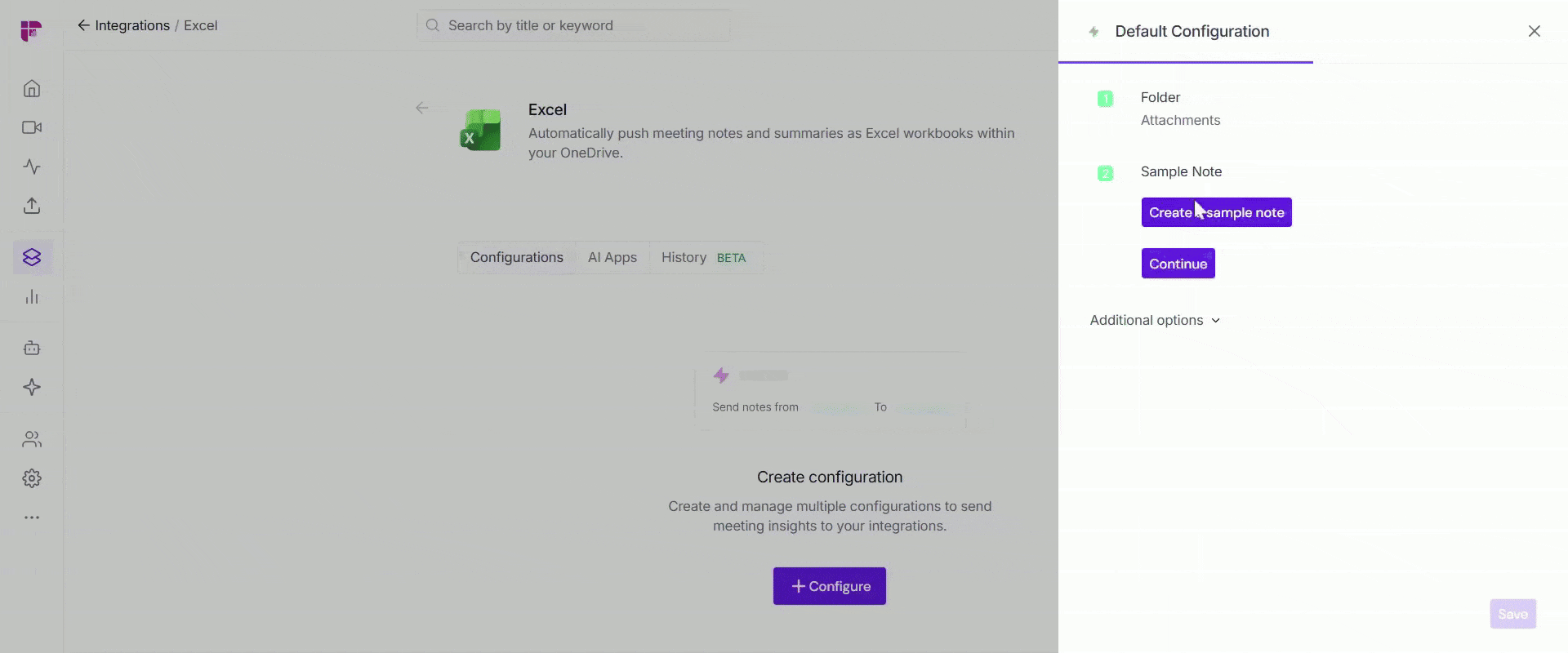Click the Search by title or keyword field

point(573,25)
